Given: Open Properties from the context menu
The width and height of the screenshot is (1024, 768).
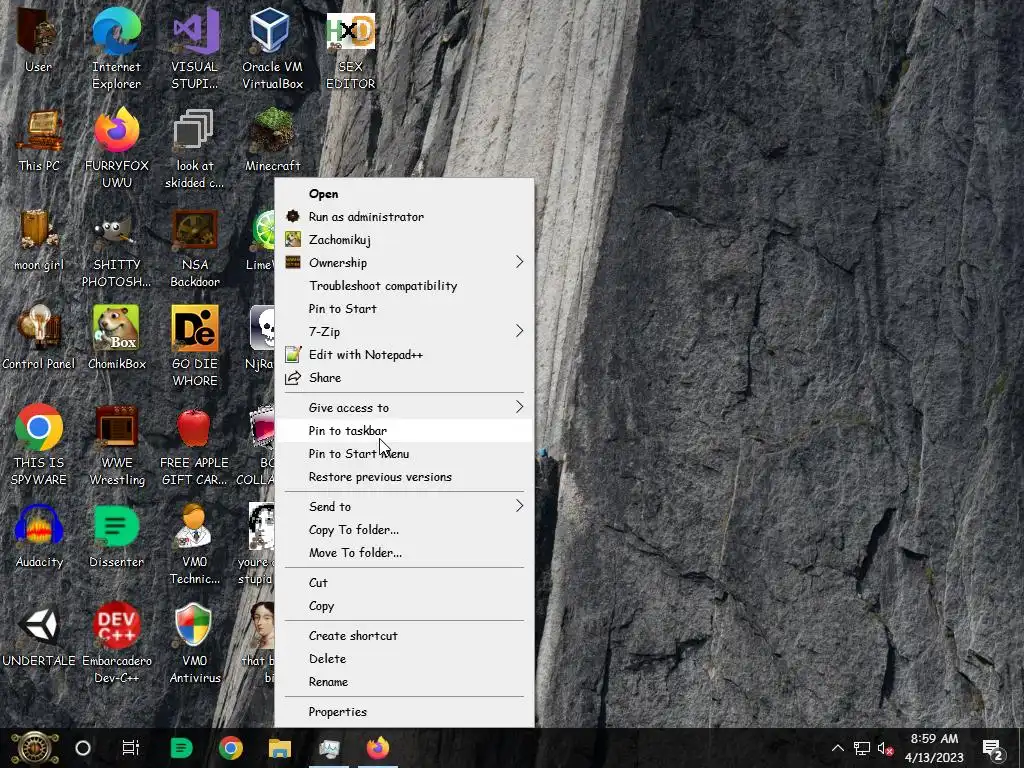Looking at the screenshot, I should [x=404, y=711].
